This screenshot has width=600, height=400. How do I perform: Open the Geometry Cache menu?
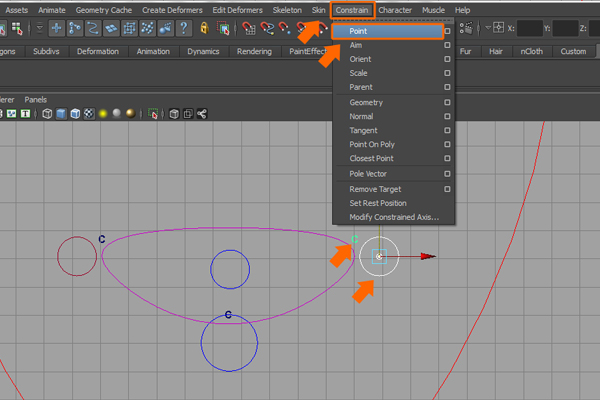(x=104, y=10)
